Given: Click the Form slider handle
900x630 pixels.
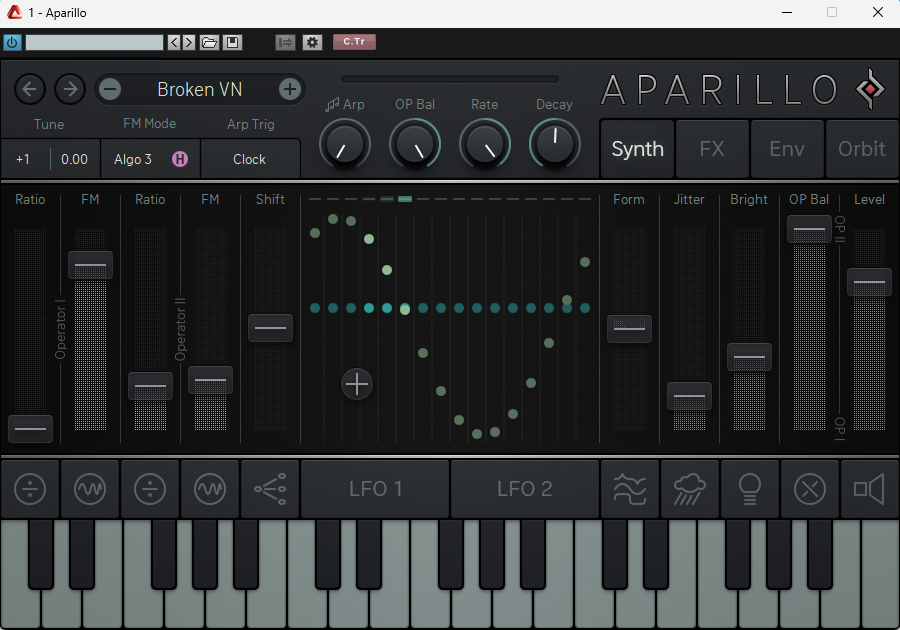Looking at the screenshot, I should pos(629,329).
